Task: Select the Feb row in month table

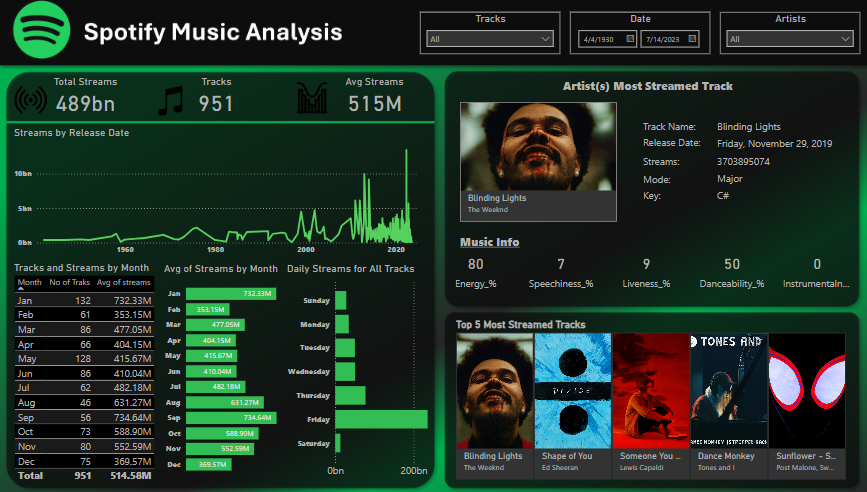Action: pyautogui.click(x=84, y=315)
